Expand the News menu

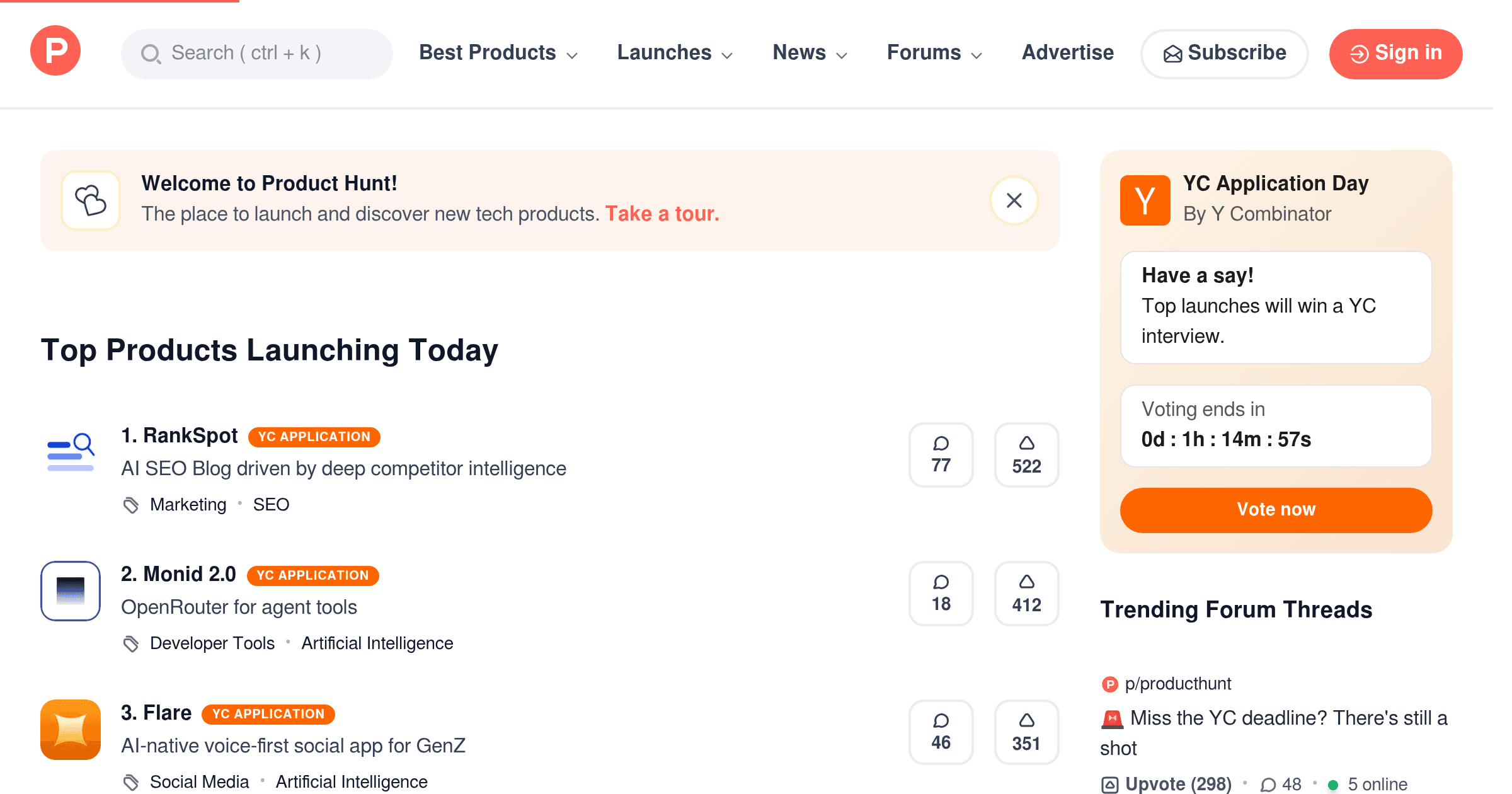810,52
